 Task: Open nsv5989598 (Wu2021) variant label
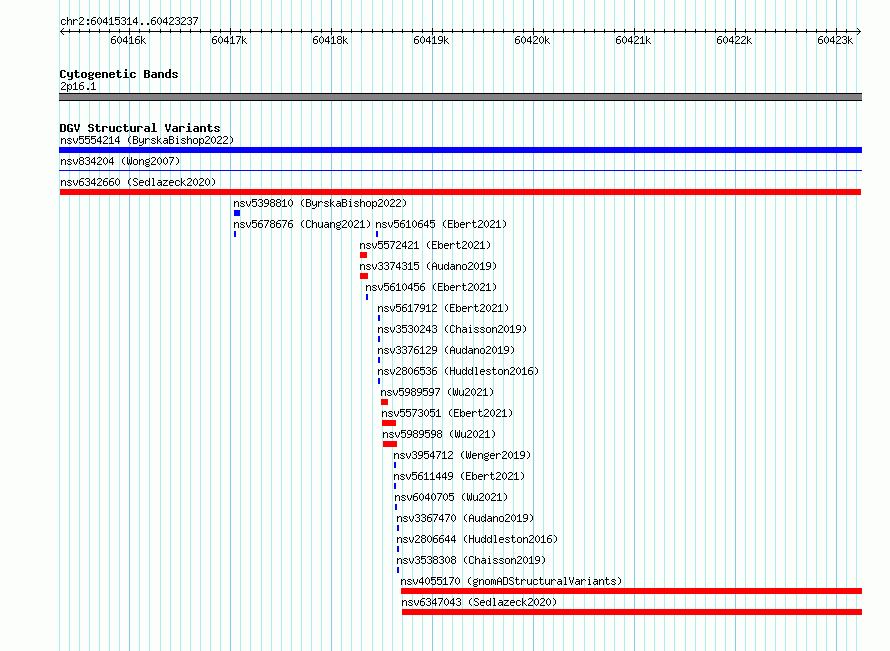point(439,434)
